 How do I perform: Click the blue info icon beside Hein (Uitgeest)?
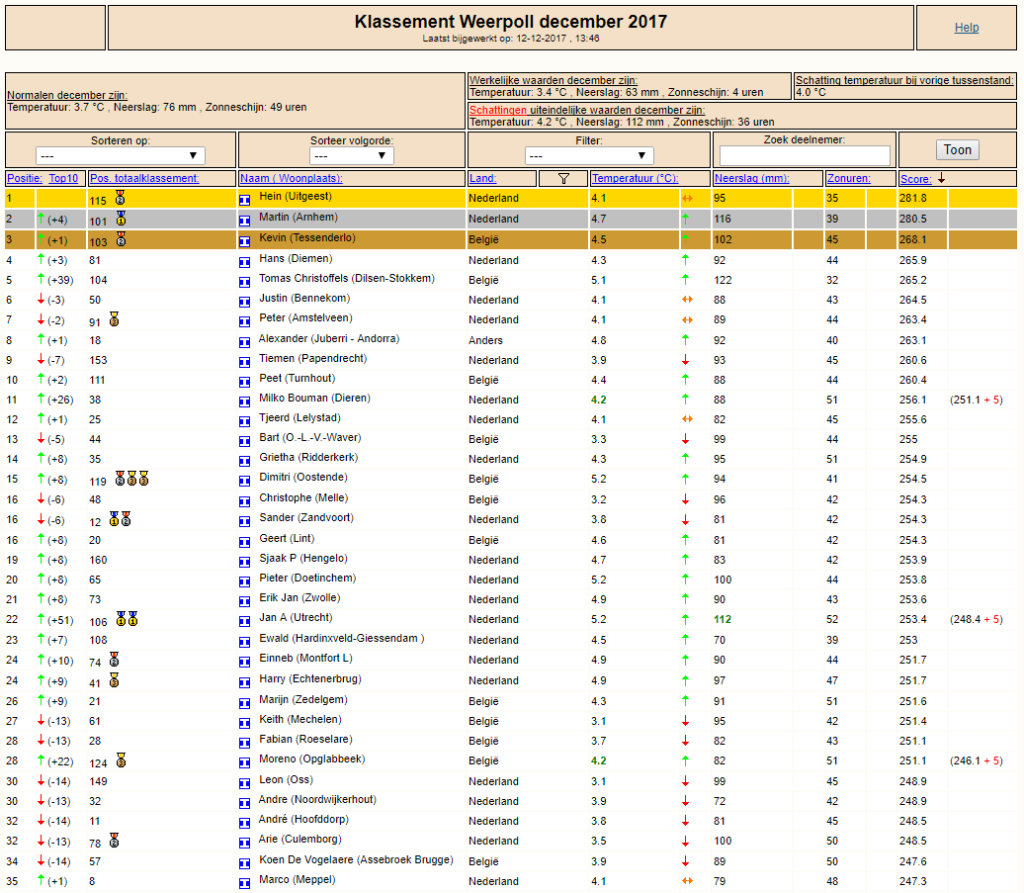click(244, 200)
